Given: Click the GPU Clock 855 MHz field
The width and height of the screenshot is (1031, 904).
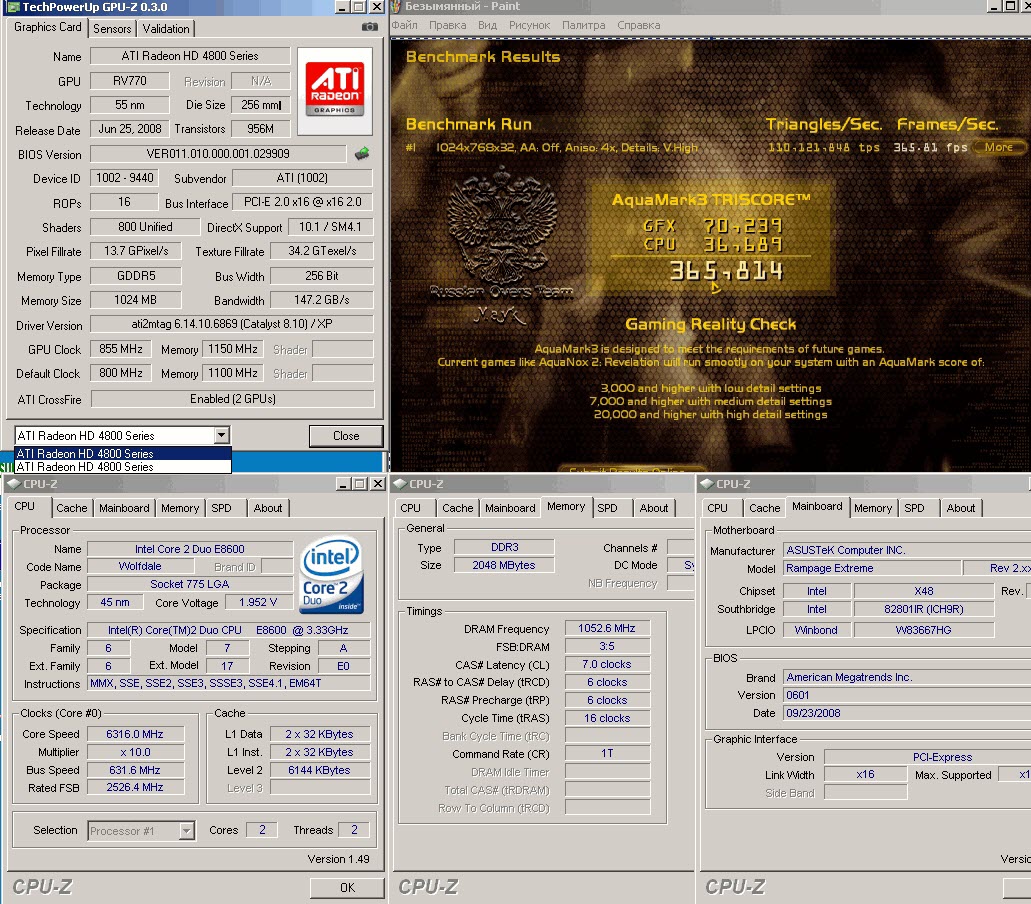Looking at the screenshot, I should point(120,349).
